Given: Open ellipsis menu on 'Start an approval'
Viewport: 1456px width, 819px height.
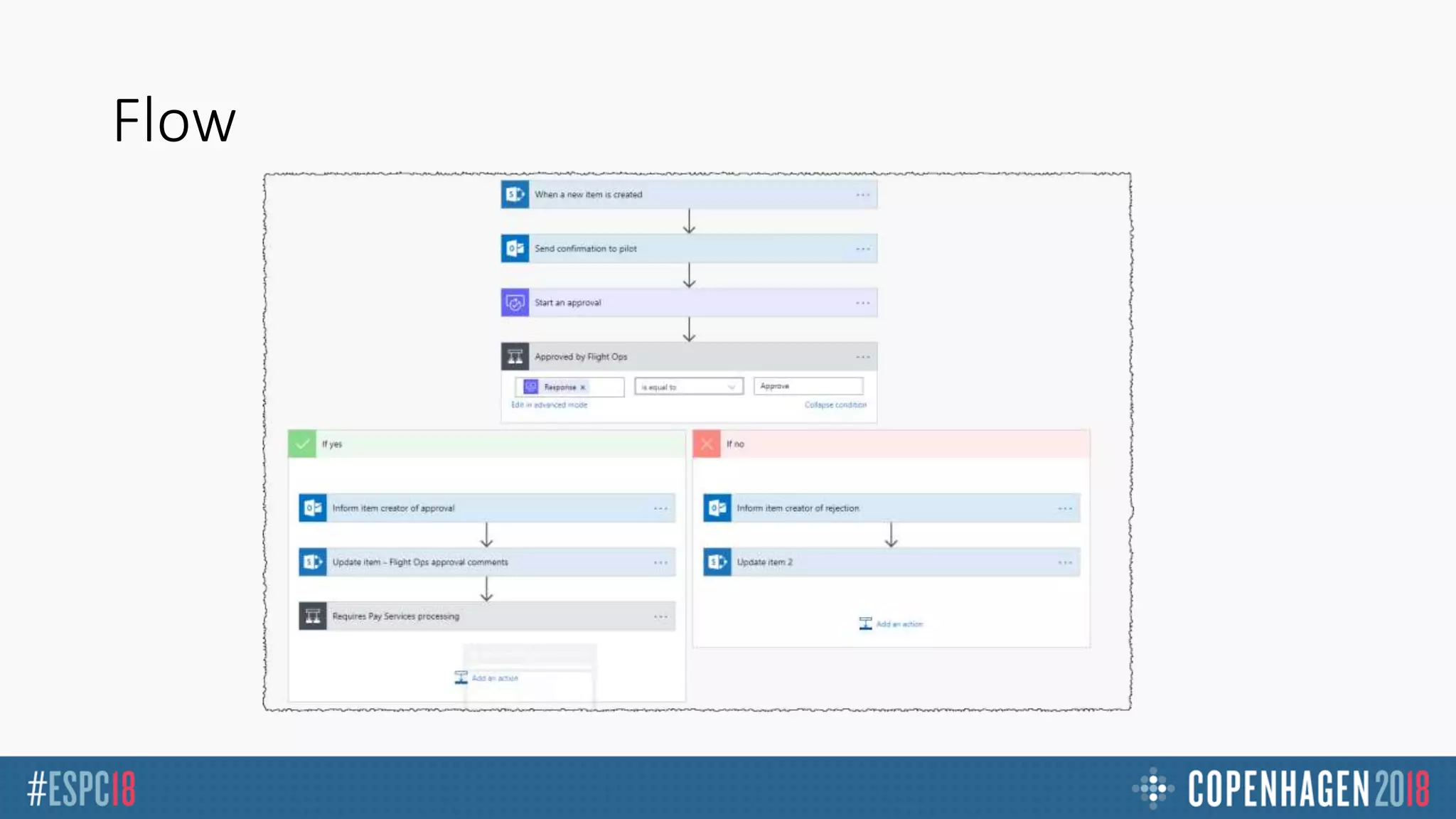Looking at the screenshot, I should tap(862, 303).
